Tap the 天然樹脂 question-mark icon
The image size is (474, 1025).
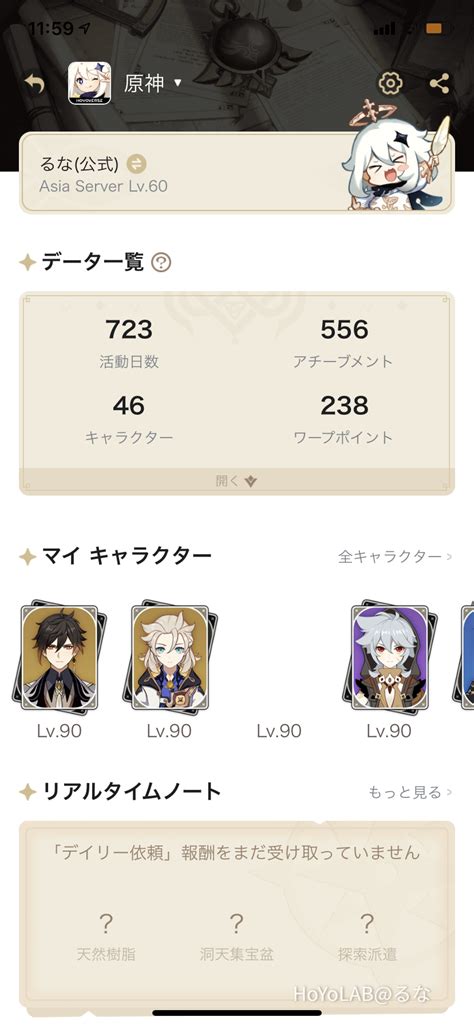pos(106,924)
